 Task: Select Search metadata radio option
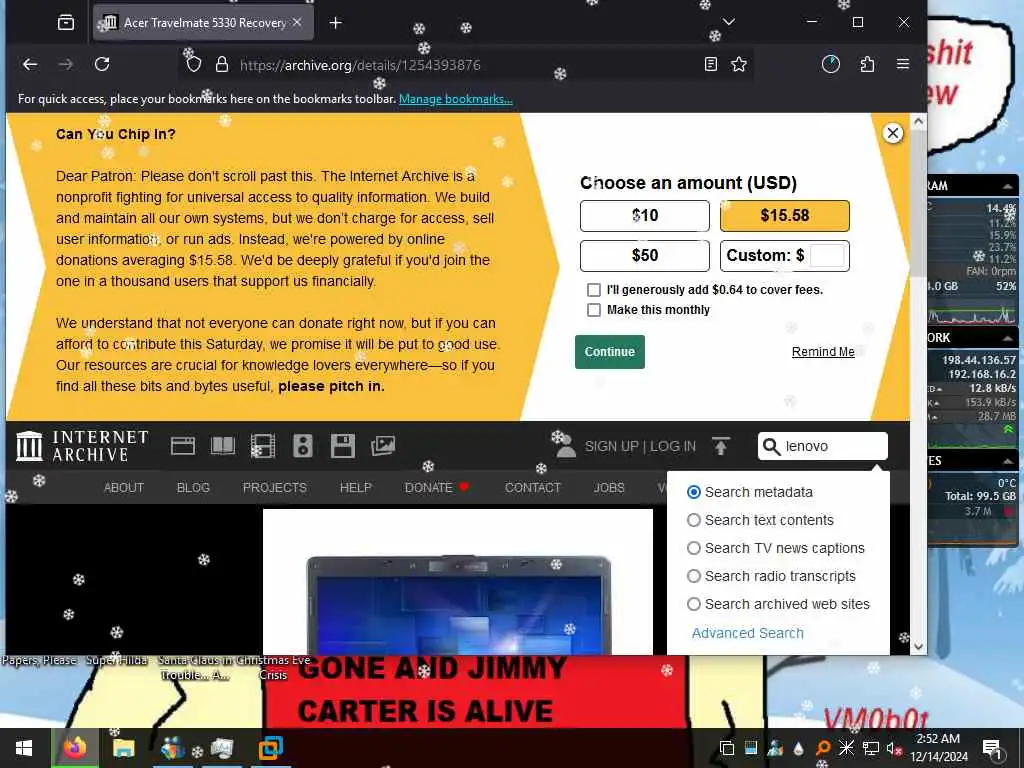tap(694, 492)
